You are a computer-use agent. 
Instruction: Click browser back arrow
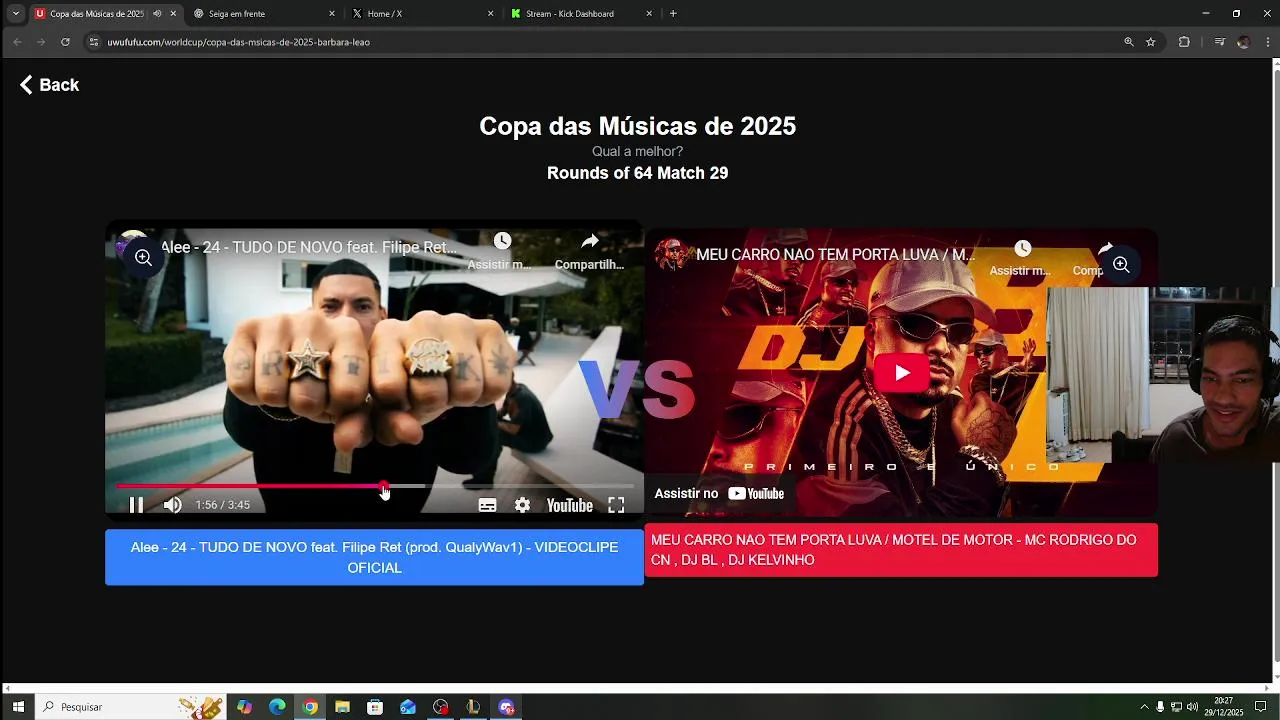point(17,42)
